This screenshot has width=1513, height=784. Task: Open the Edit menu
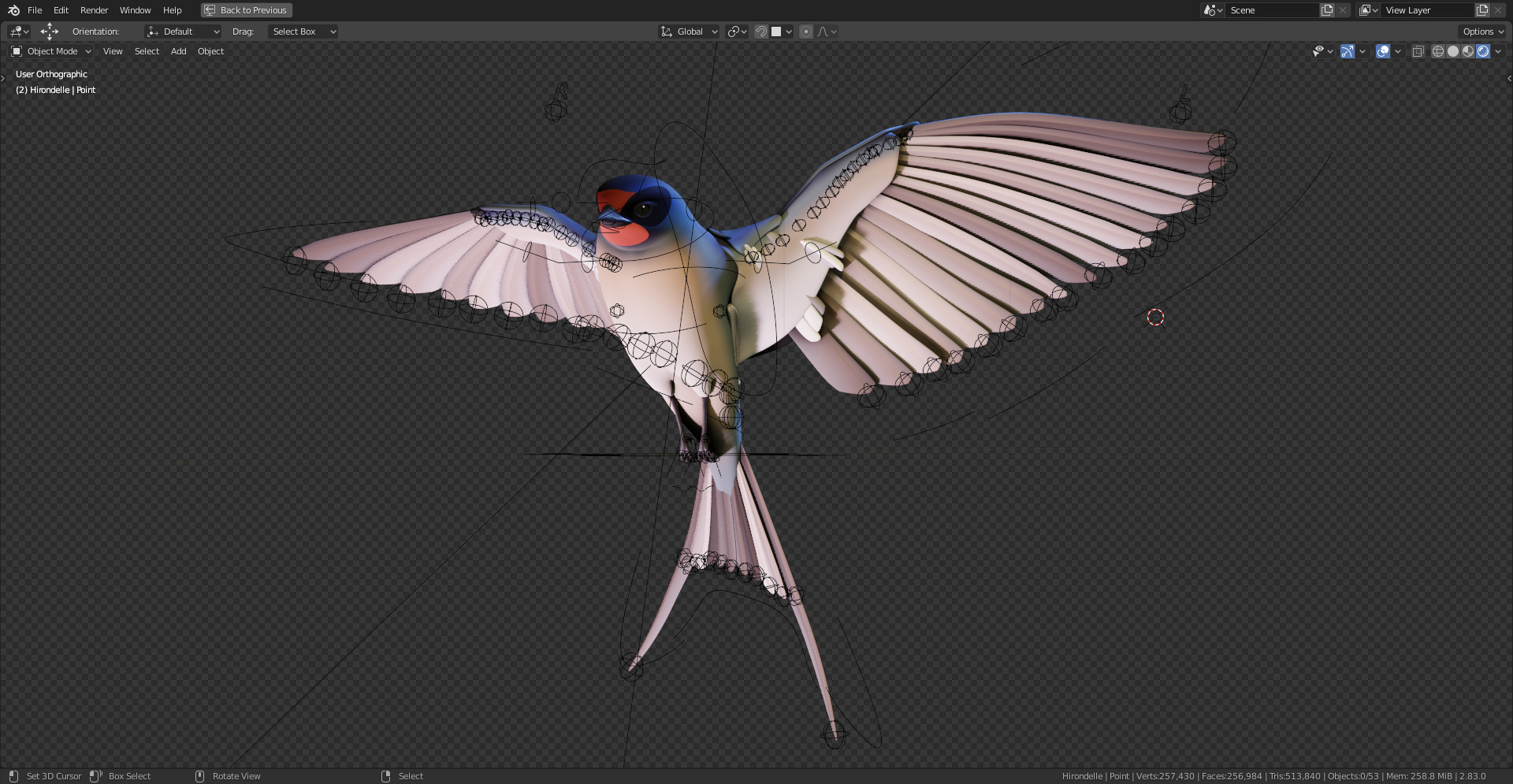[x=61, y=10]
